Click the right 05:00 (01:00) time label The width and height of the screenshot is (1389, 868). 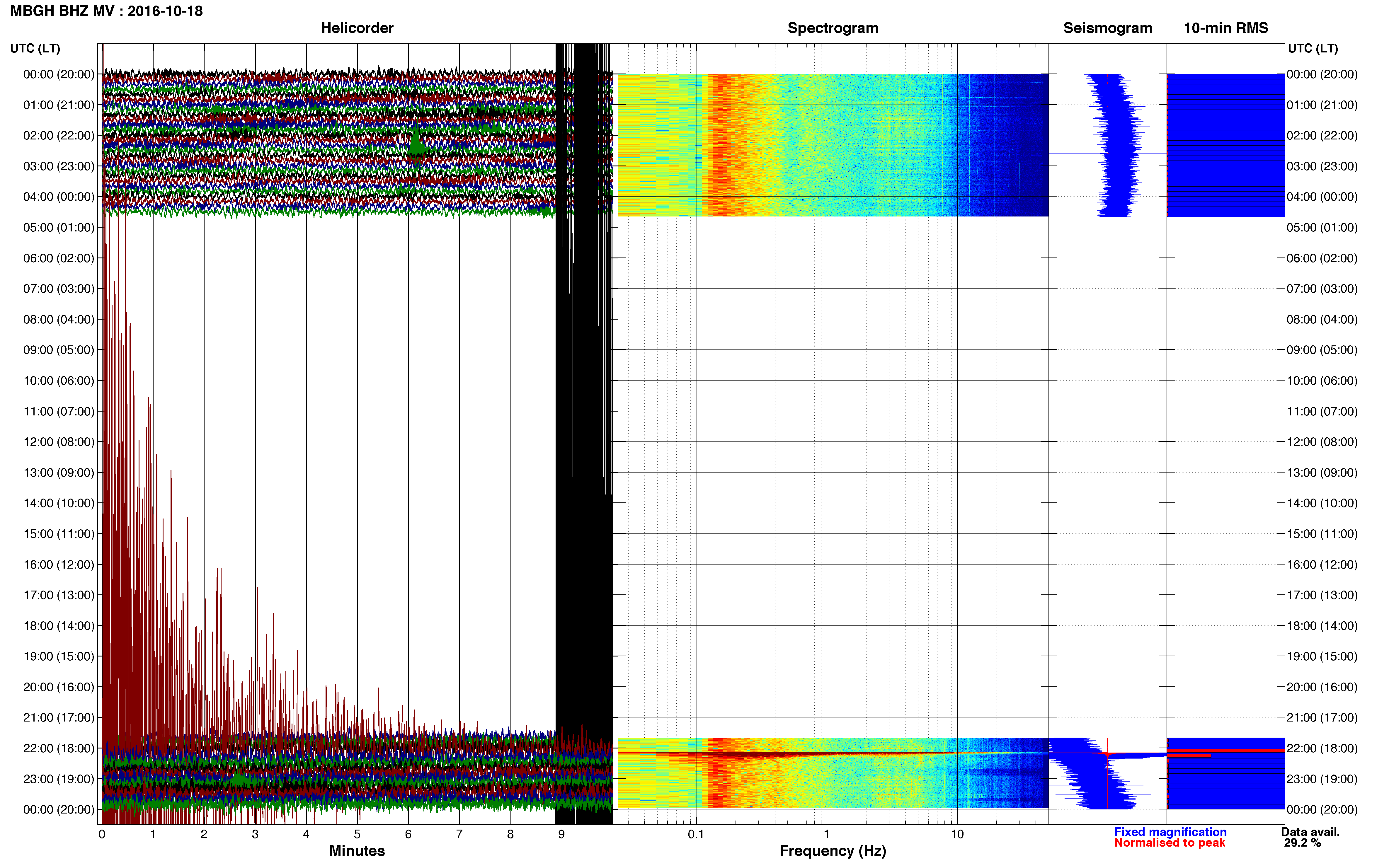(1322, 227)
